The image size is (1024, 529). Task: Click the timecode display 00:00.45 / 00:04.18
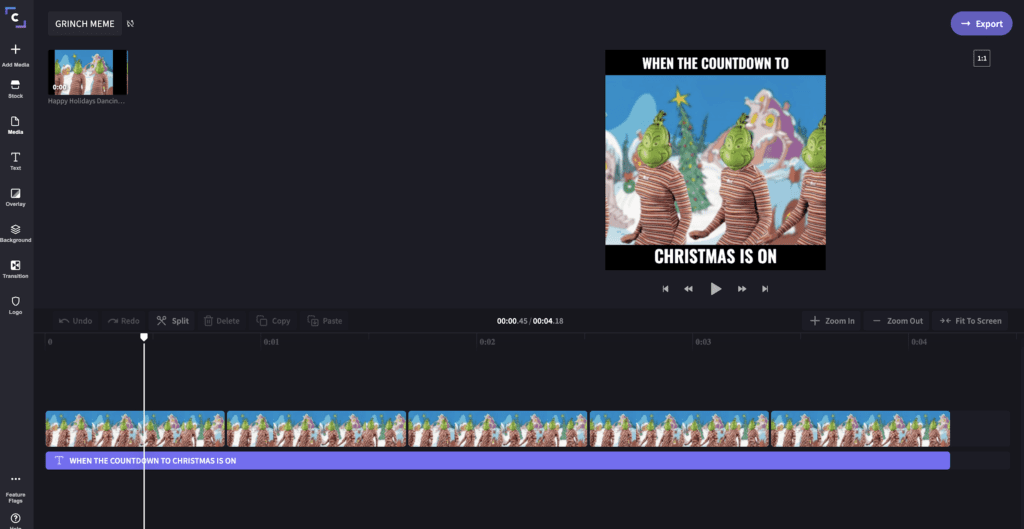click(x=530, y=321)
